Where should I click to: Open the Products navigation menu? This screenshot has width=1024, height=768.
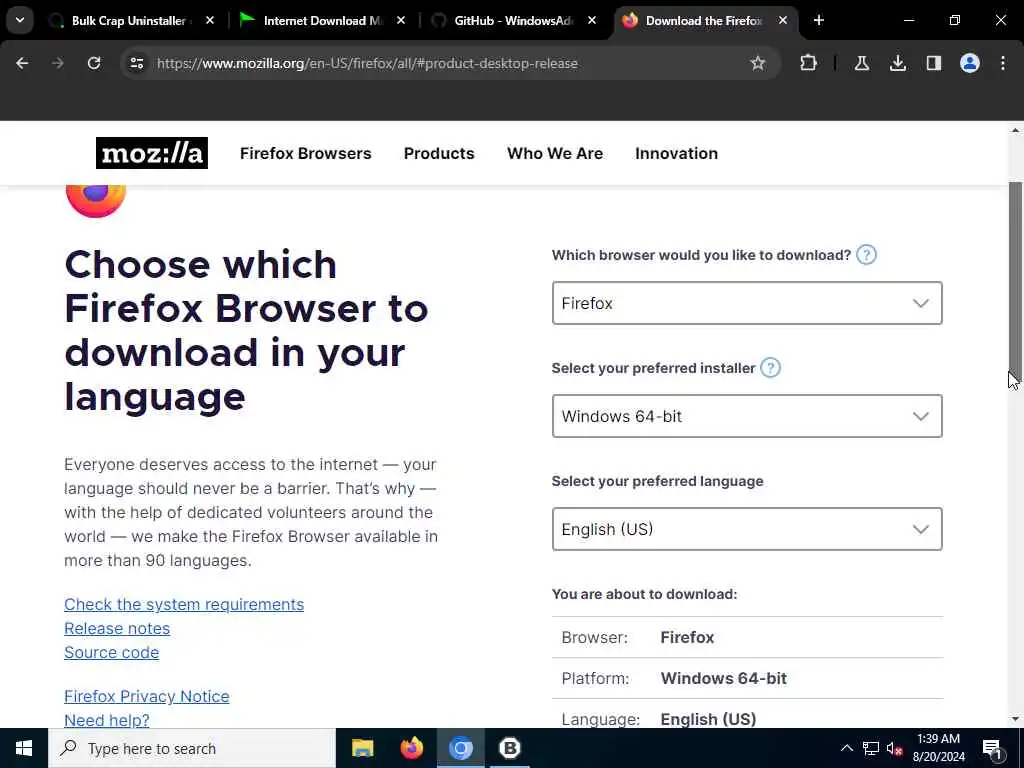coord(439,153)
